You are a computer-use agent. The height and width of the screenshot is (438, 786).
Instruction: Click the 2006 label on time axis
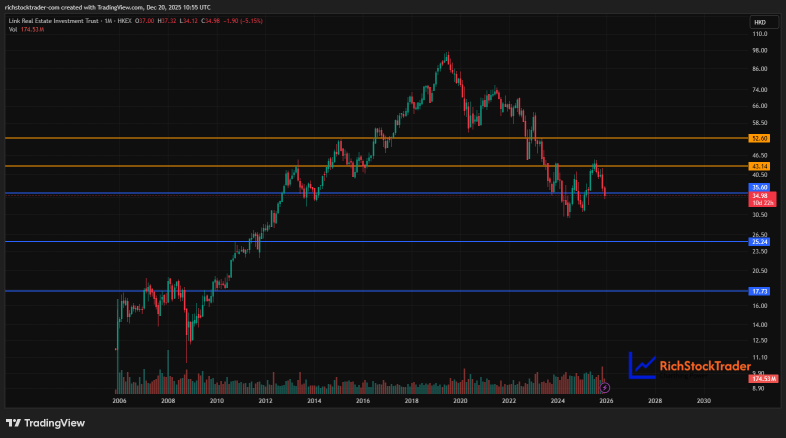point(119,400)
